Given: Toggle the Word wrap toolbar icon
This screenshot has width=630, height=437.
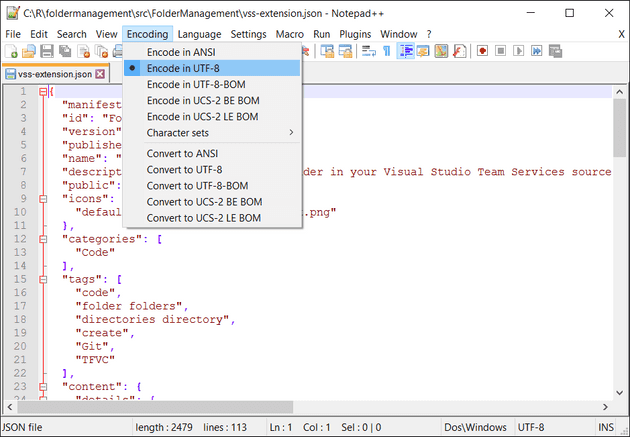Looking at the screenshot, I should coord(368,51).
